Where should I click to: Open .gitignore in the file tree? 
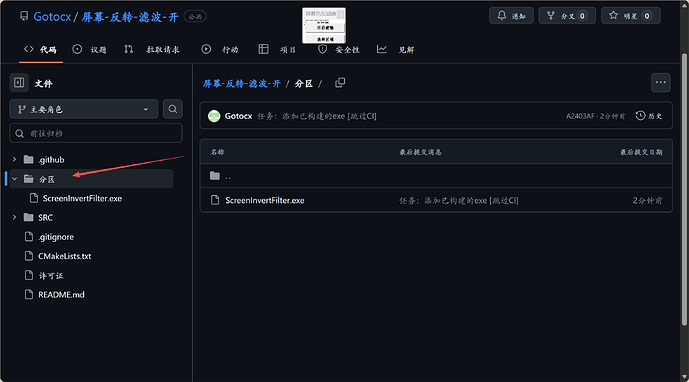(56, 237)
